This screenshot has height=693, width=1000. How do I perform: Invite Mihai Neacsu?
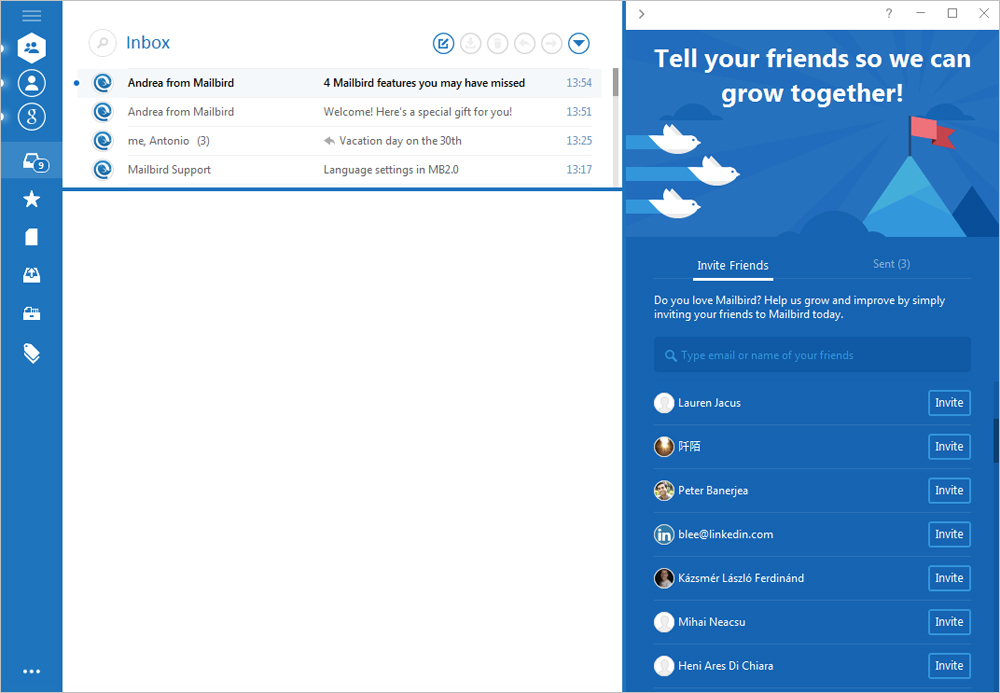point(949,622)
